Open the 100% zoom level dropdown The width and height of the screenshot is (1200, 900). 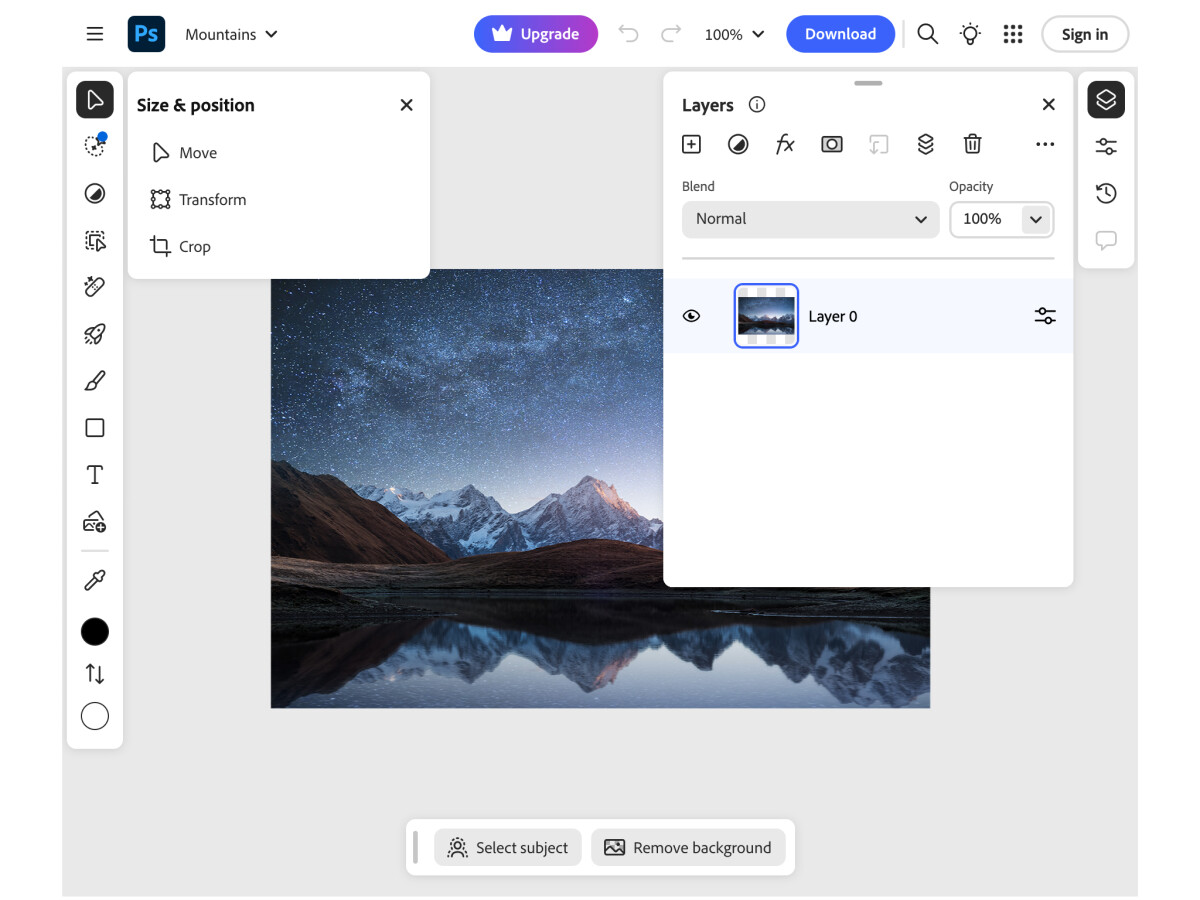coord(734,34)
